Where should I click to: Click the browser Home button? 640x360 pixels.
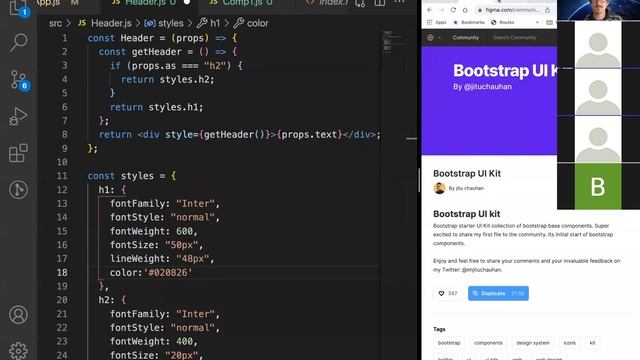(x=465, y=10)
